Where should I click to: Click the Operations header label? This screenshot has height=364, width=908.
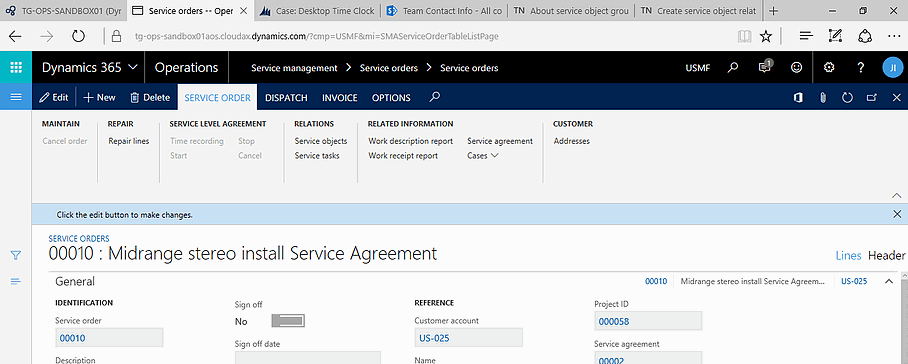pyautogui.click(x=186, y=68)
